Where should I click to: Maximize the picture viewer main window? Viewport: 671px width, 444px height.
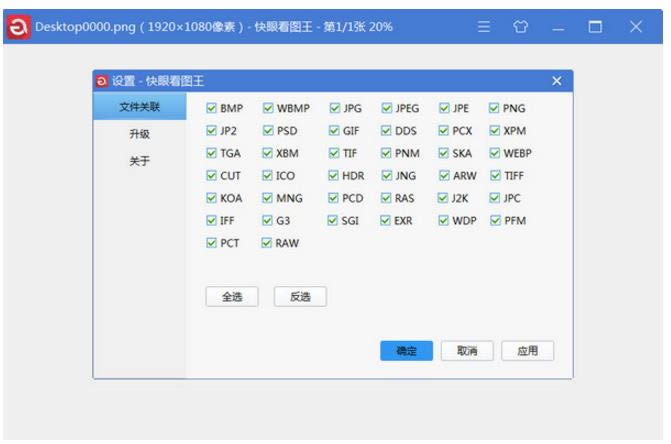(595, 27)
